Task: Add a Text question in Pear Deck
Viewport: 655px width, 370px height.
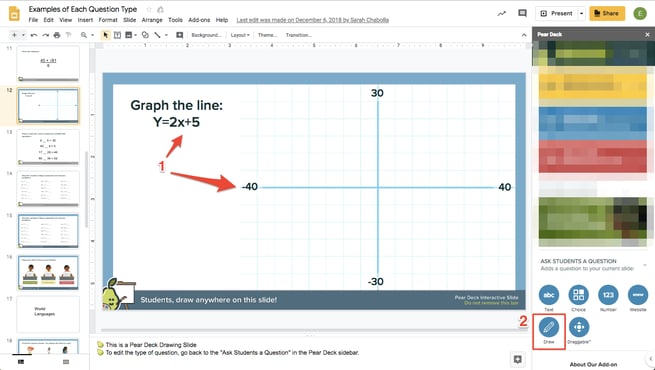Action: [x=548, y=295]
